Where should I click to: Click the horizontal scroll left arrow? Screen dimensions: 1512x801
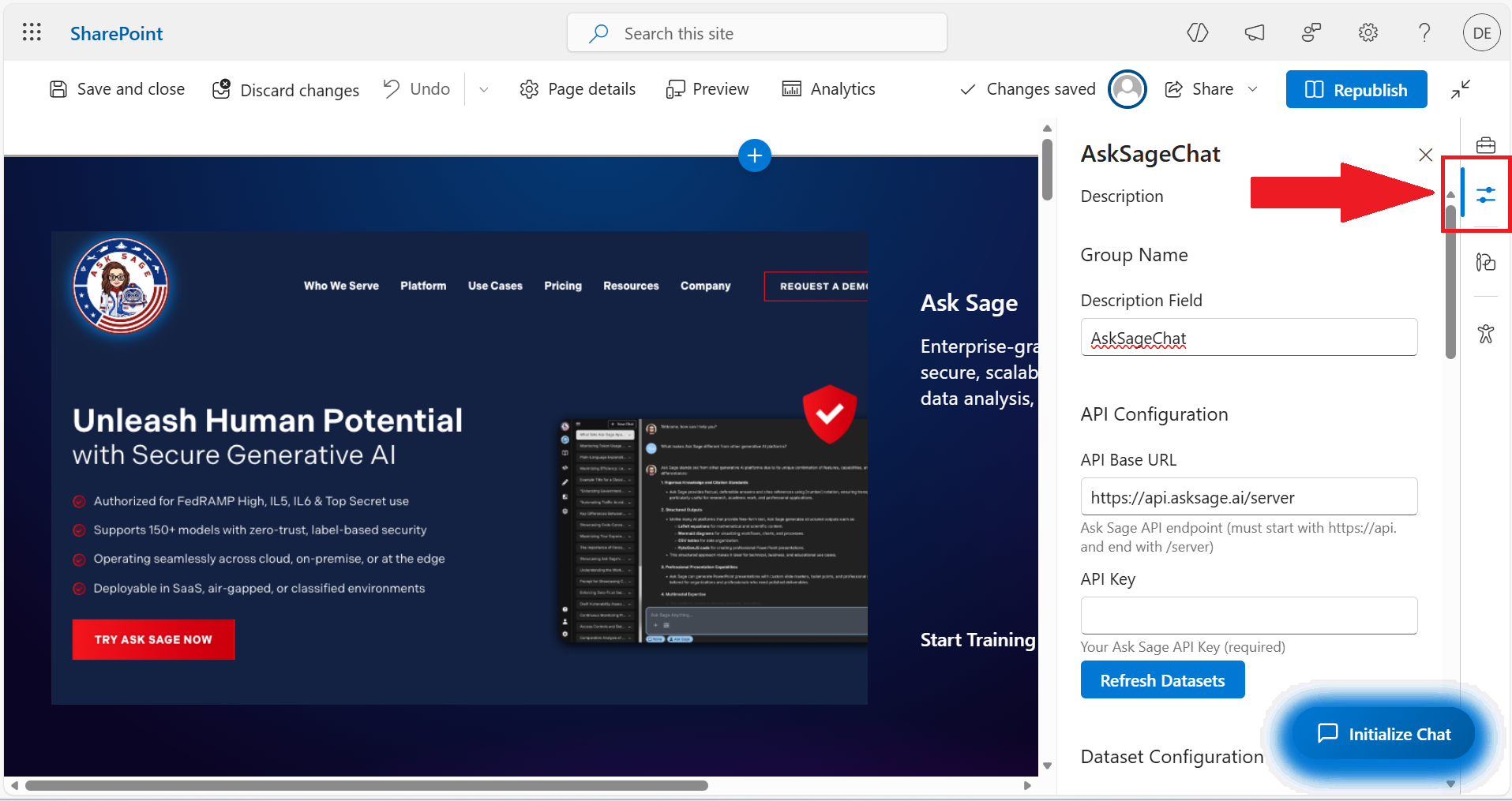point(14,785)
